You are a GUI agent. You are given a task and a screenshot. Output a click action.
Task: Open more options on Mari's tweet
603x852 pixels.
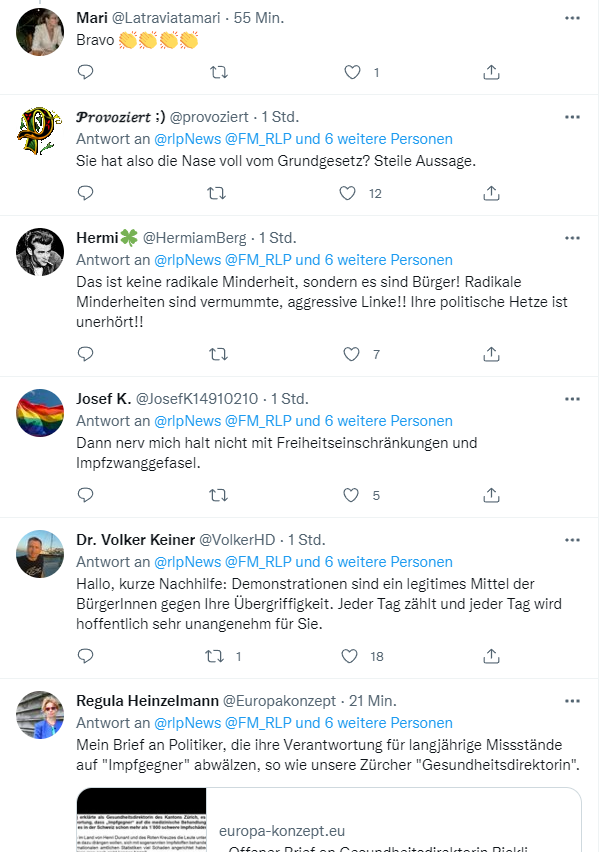point(572,19)
